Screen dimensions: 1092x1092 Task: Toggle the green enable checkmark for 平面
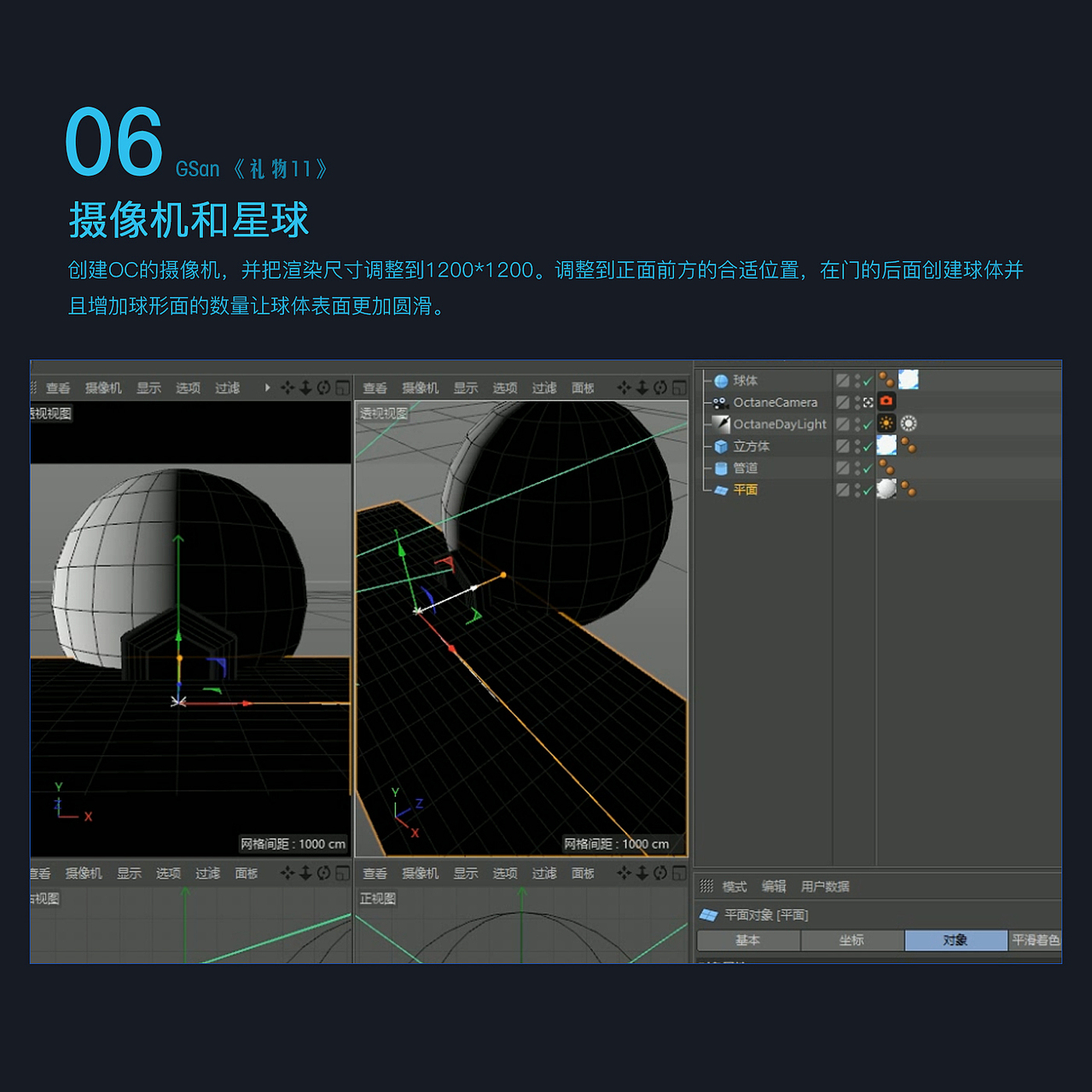tap(868, 491)
